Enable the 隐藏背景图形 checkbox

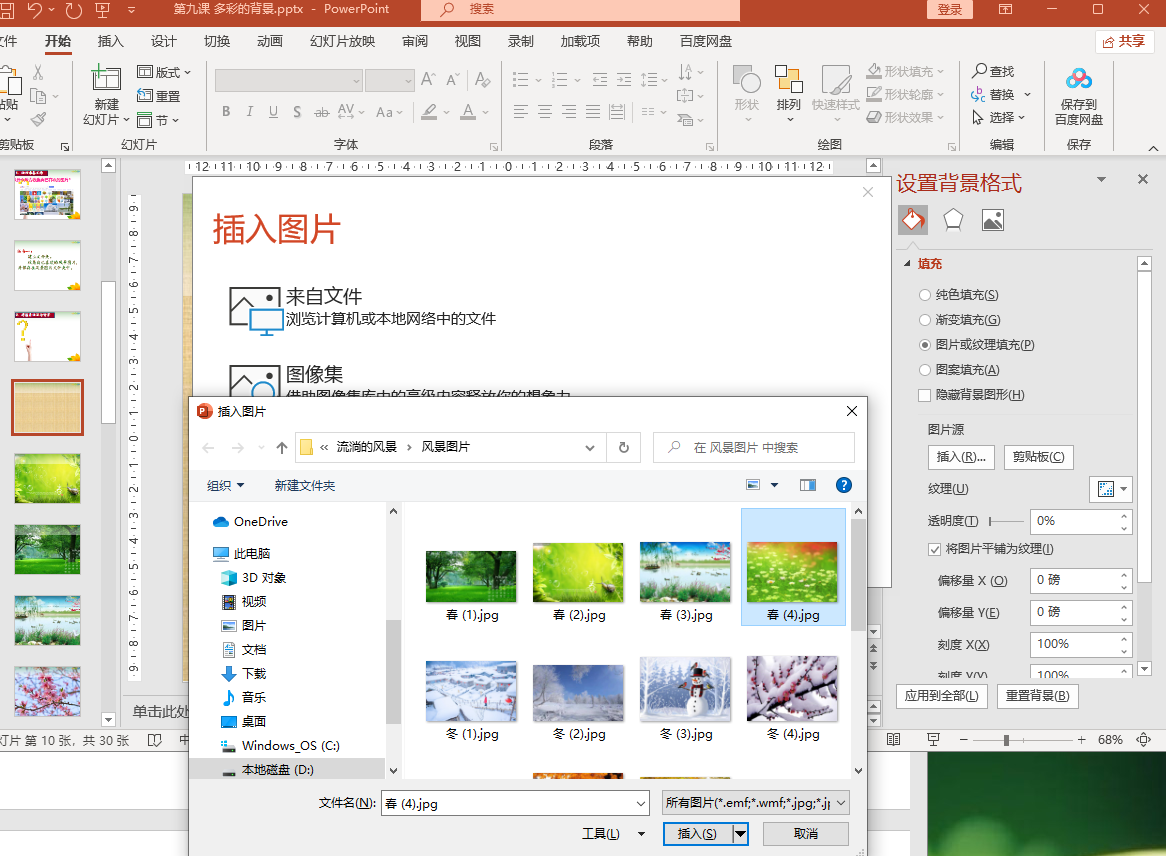(x=923, y=395)
